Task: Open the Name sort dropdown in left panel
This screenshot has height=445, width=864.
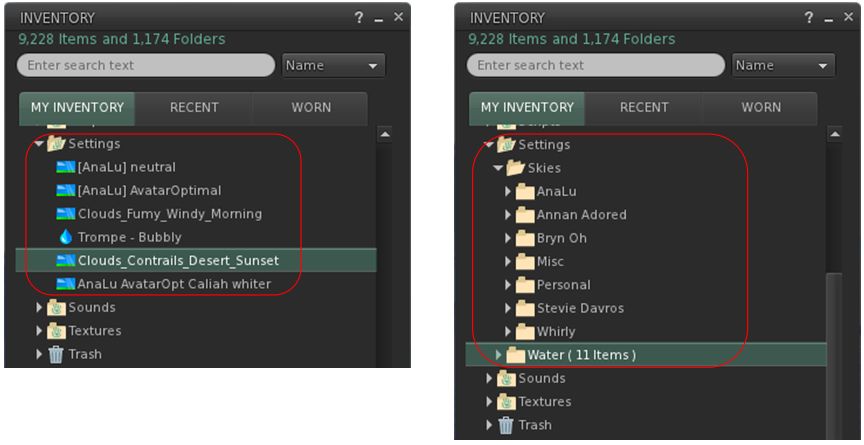Action: (x=334, y=65)
